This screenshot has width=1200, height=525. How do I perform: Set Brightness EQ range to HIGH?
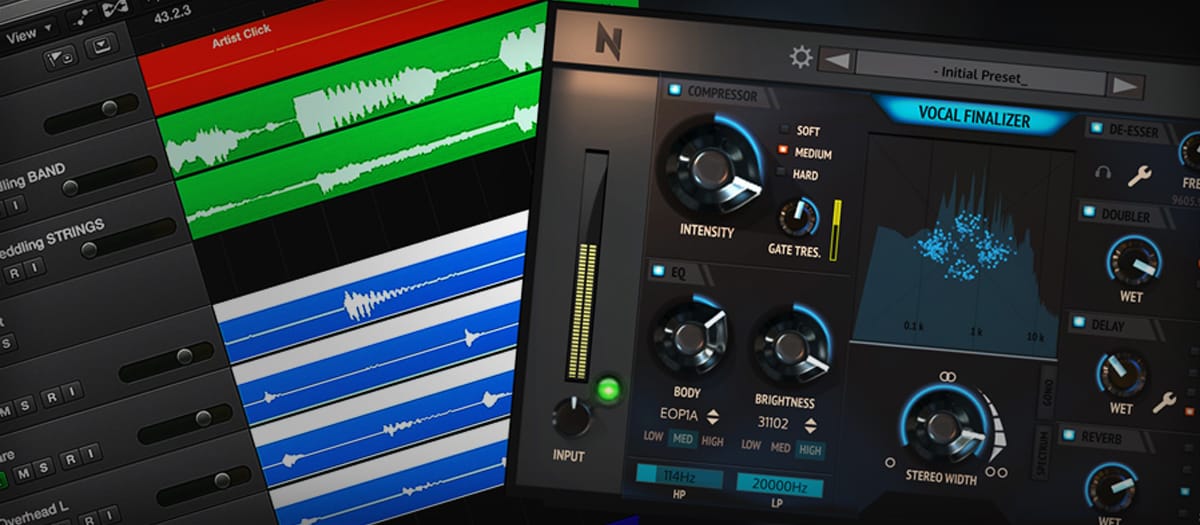click(810, 450)
